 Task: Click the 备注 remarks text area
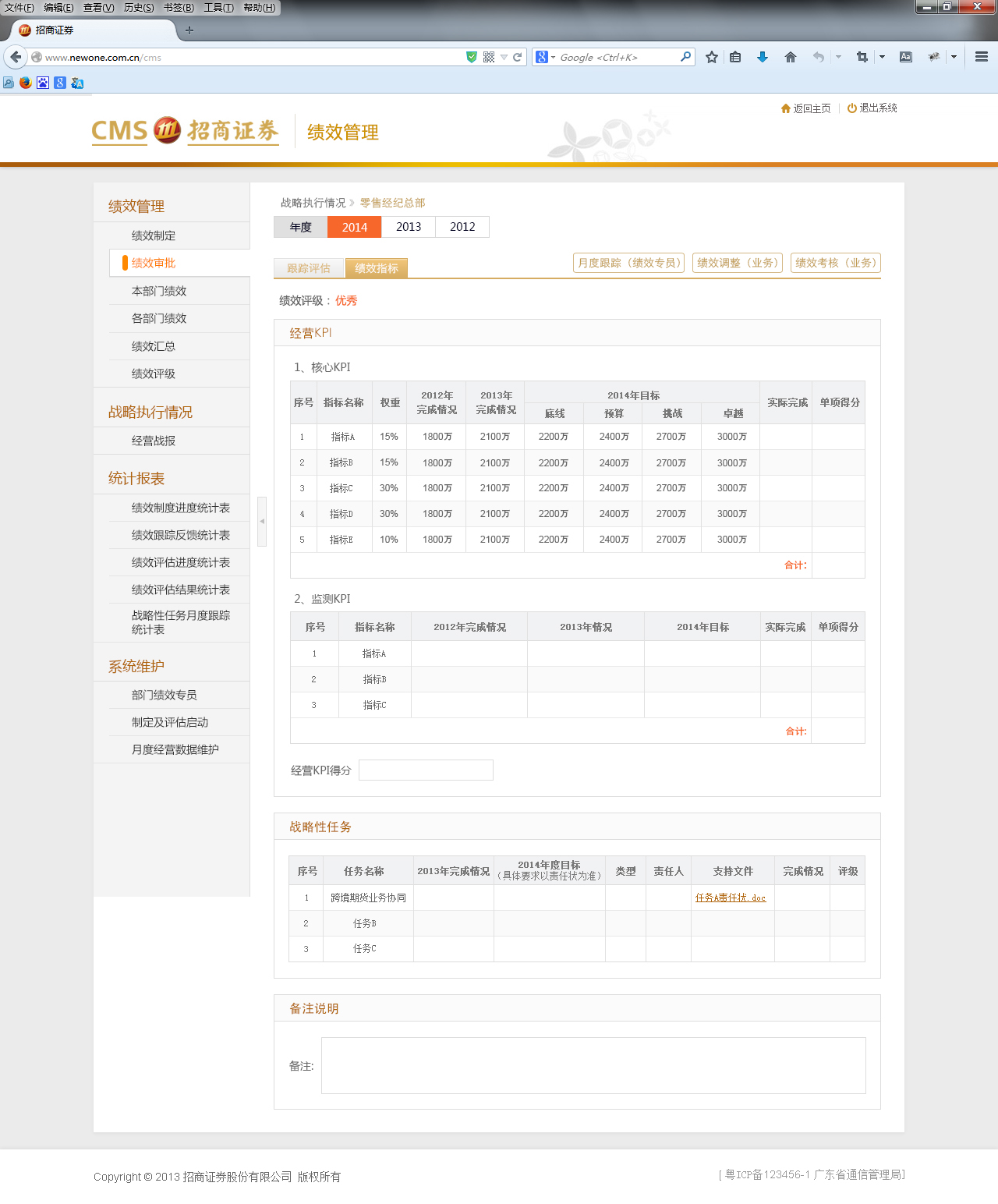(593, 1065)
